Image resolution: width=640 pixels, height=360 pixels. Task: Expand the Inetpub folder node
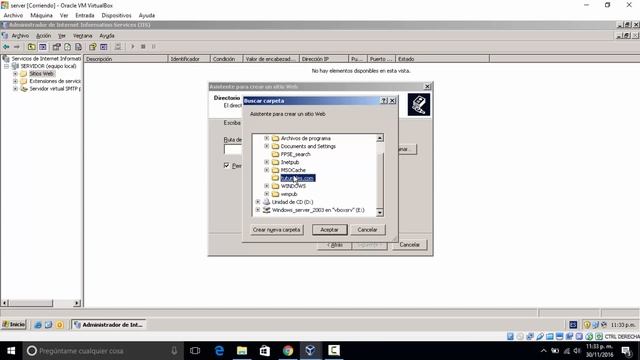tap(267, 162)
